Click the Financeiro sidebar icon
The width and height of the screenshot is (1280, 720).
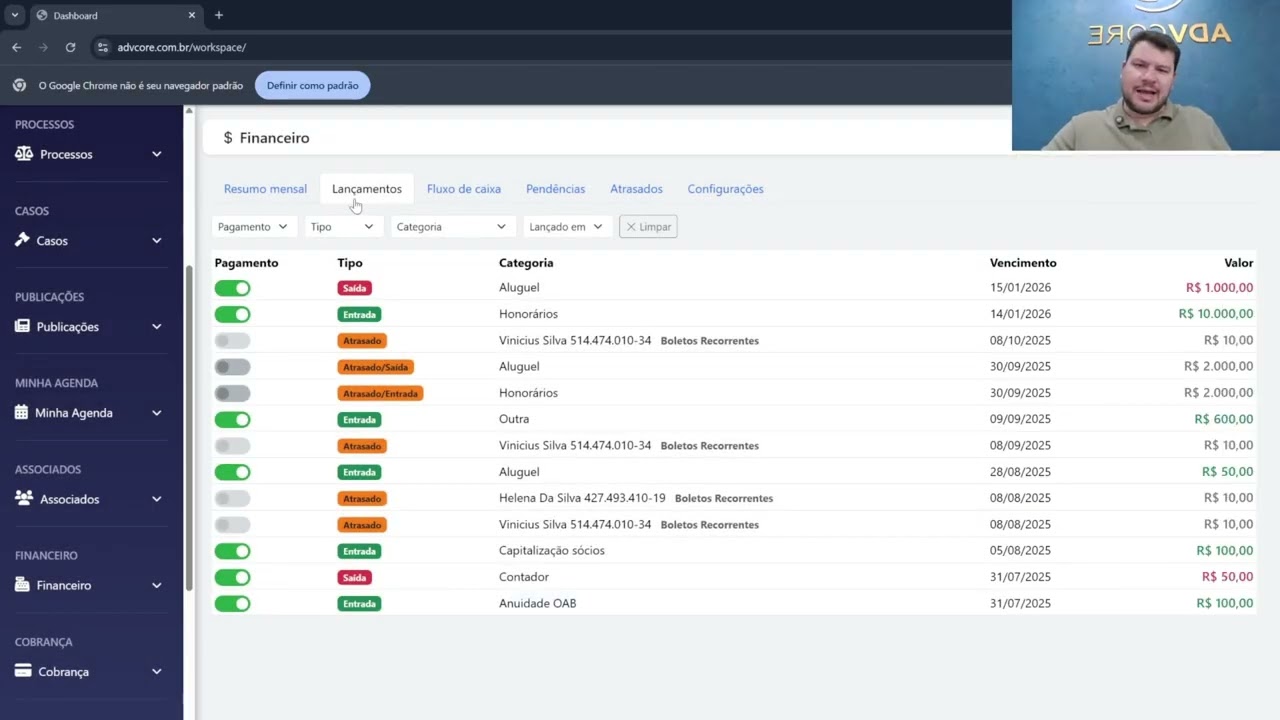click(22, 585)
